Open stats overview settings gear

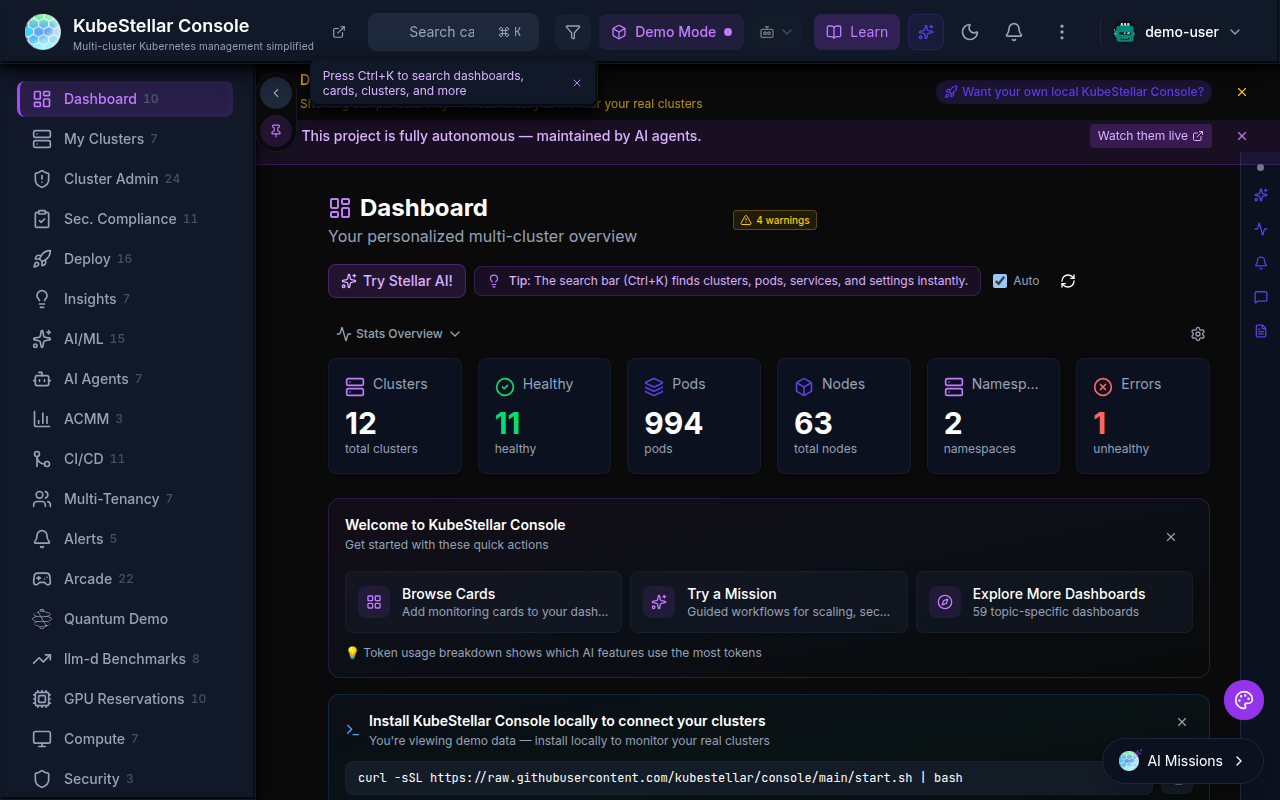coord(1198,334)
